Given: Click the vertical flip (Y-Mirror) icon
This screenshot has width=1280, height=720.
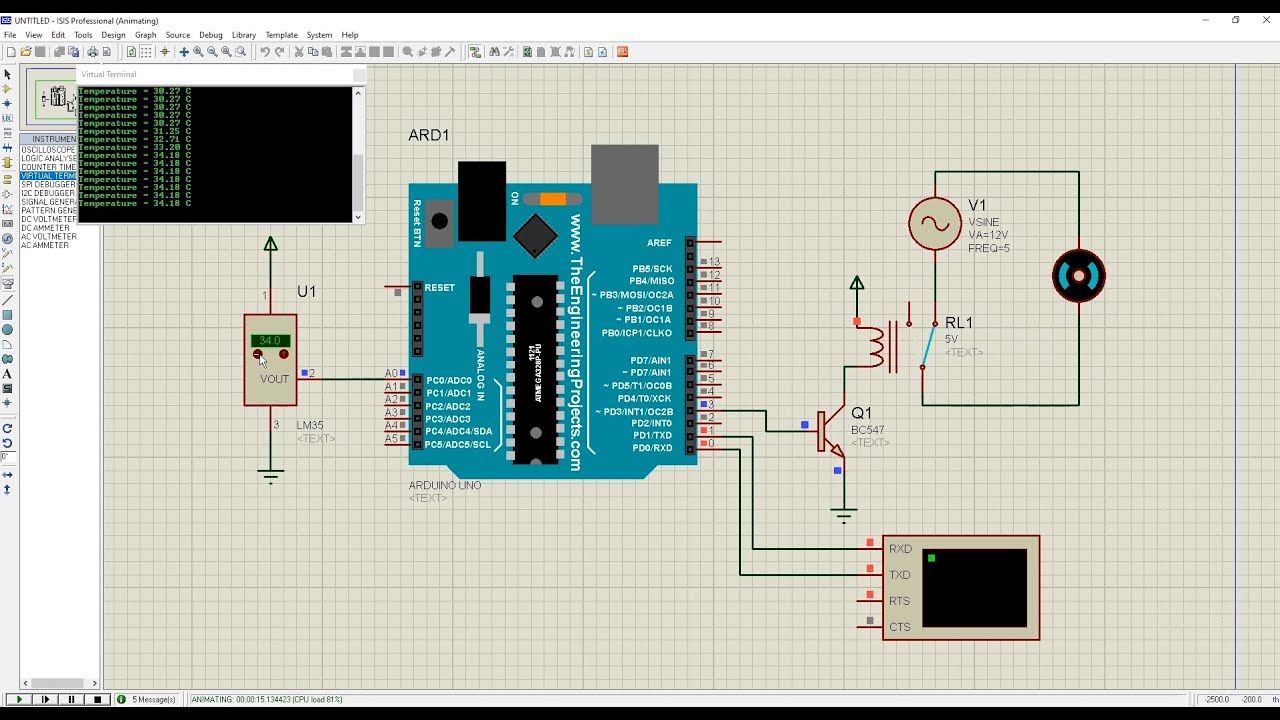Looking at the screenshot, I should tap(7, 489).
